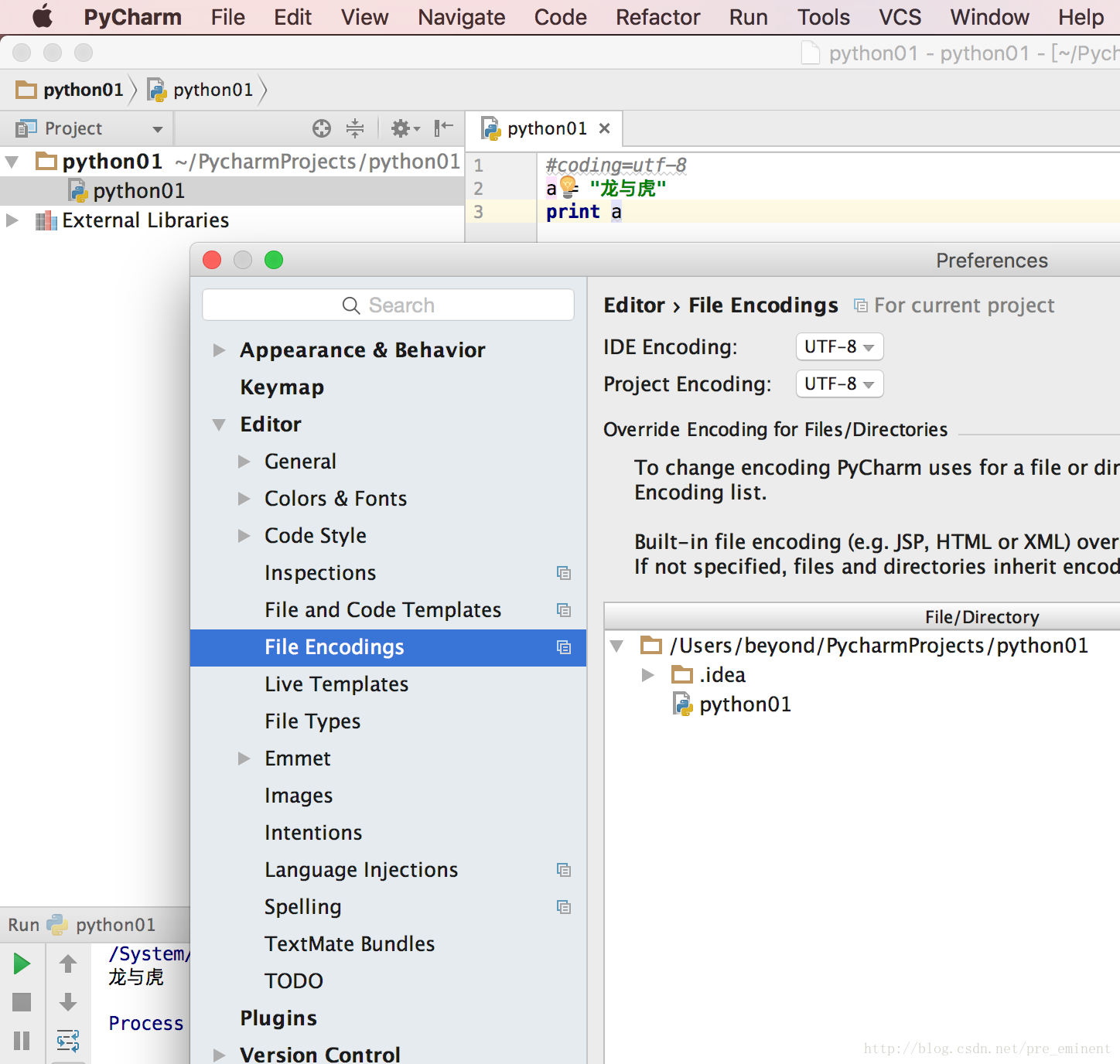
Task: Select Intentions settings
Action: (x=313, y=833)
